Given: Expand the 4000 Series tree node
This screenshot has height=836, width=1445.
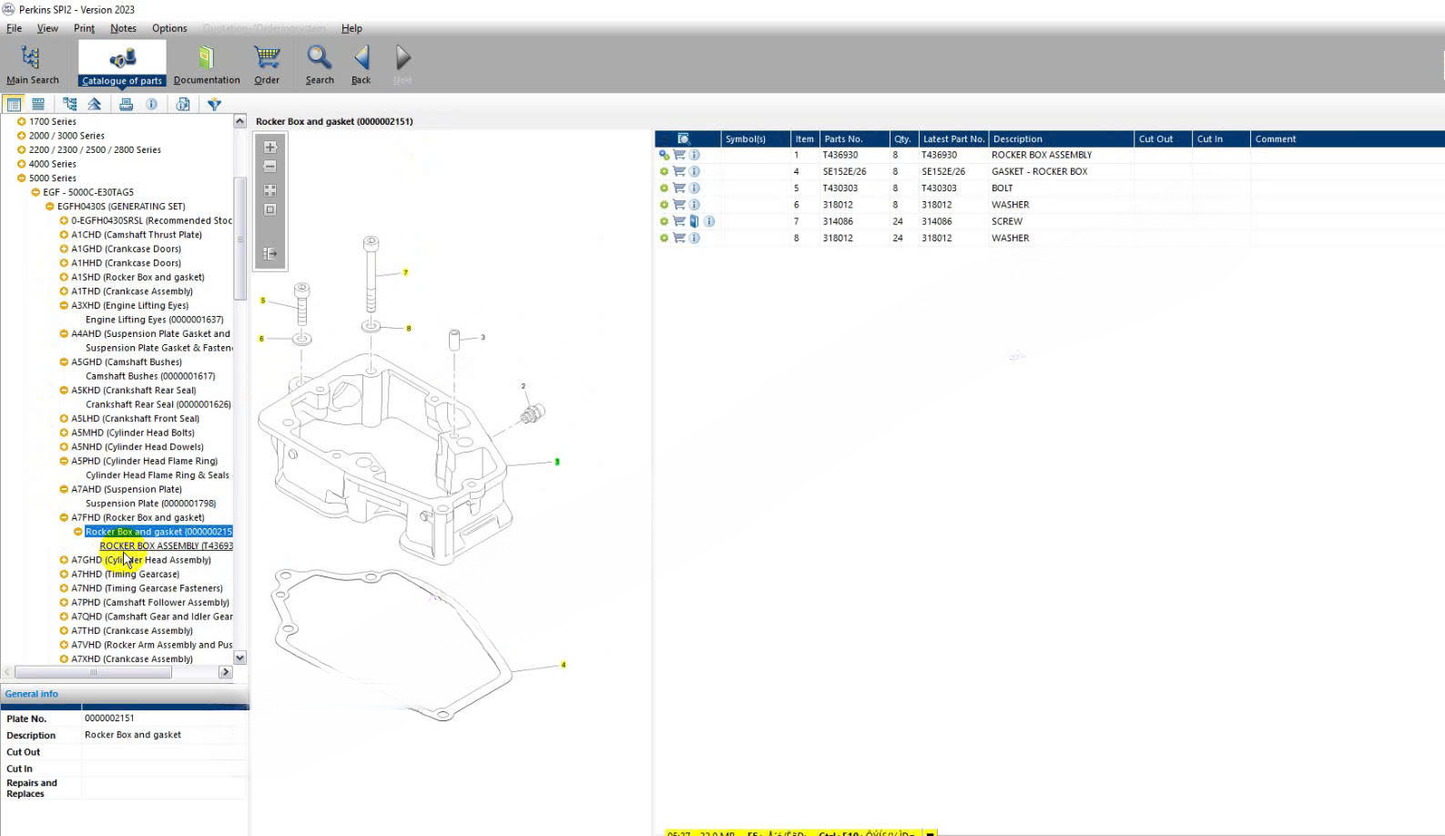Looking at the screenshot, I should click(x=20, y=163).
